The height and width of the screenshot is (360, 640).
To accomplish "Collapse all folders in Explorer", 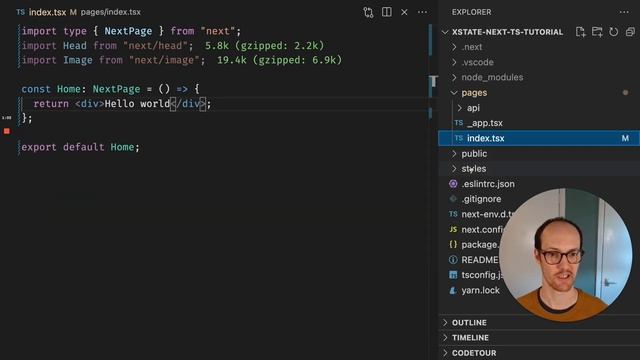I will [x=630, y=32].
